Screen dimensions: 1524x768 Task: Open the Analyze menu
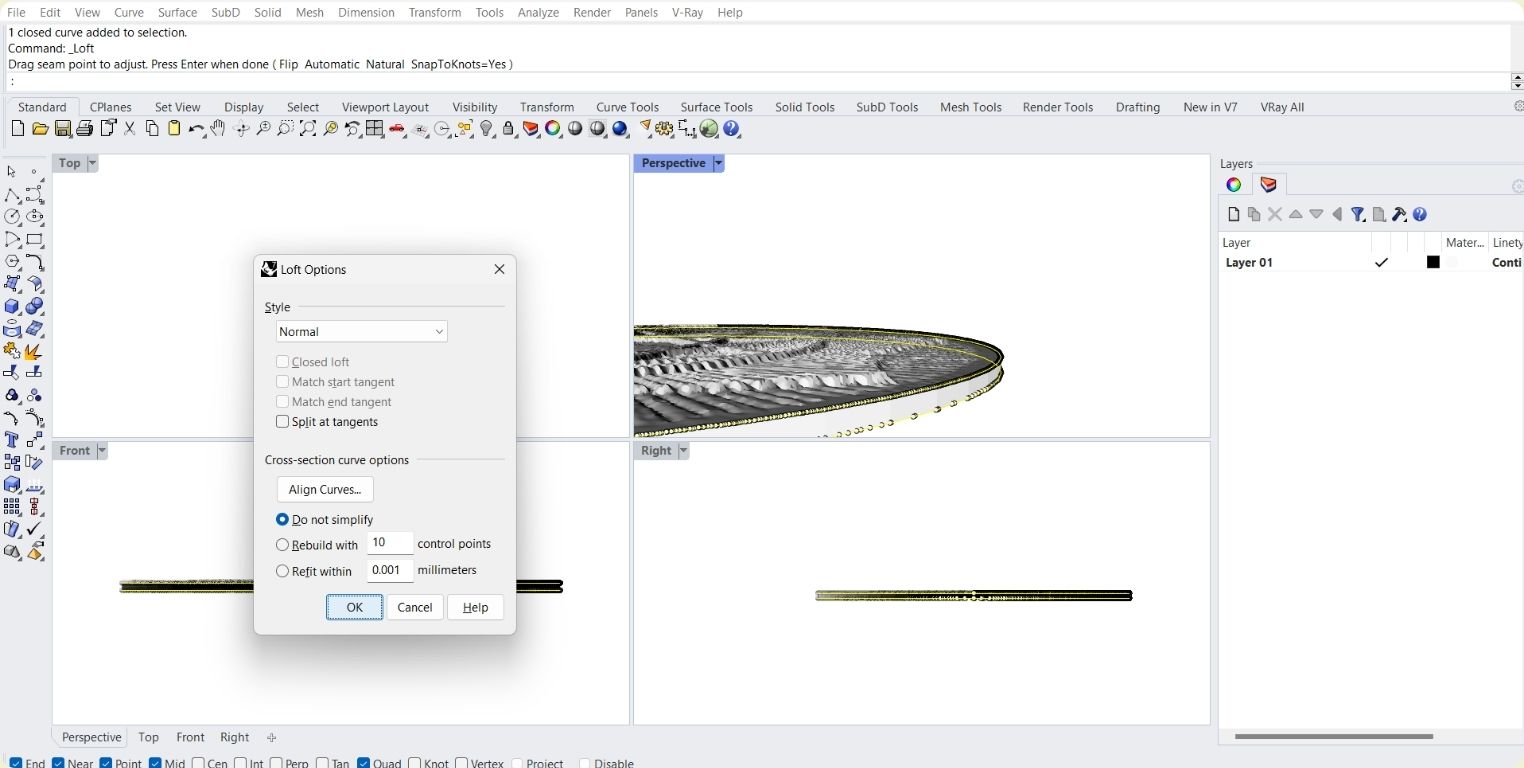538,12
